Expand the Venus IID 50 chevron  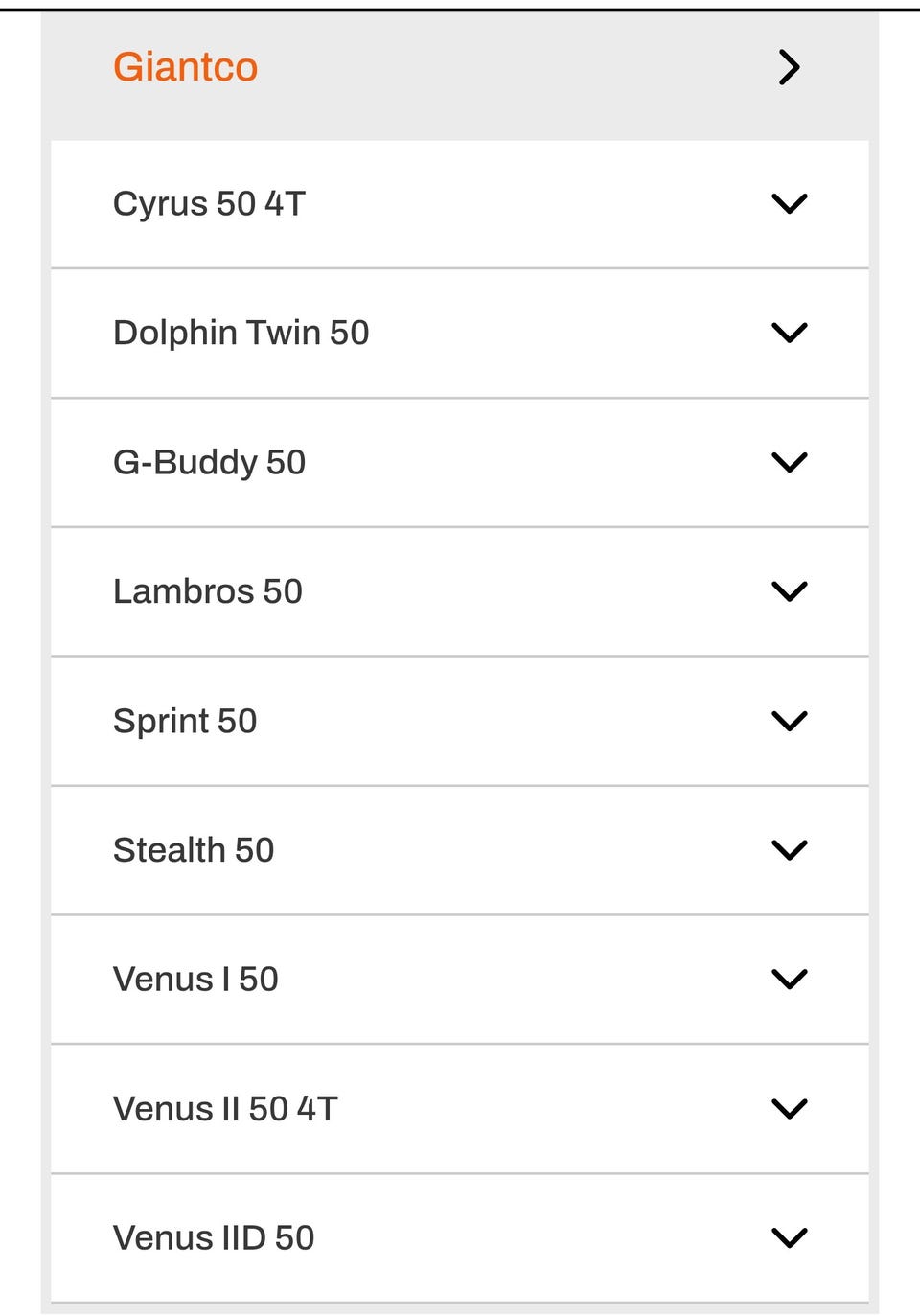(789, 1237)
